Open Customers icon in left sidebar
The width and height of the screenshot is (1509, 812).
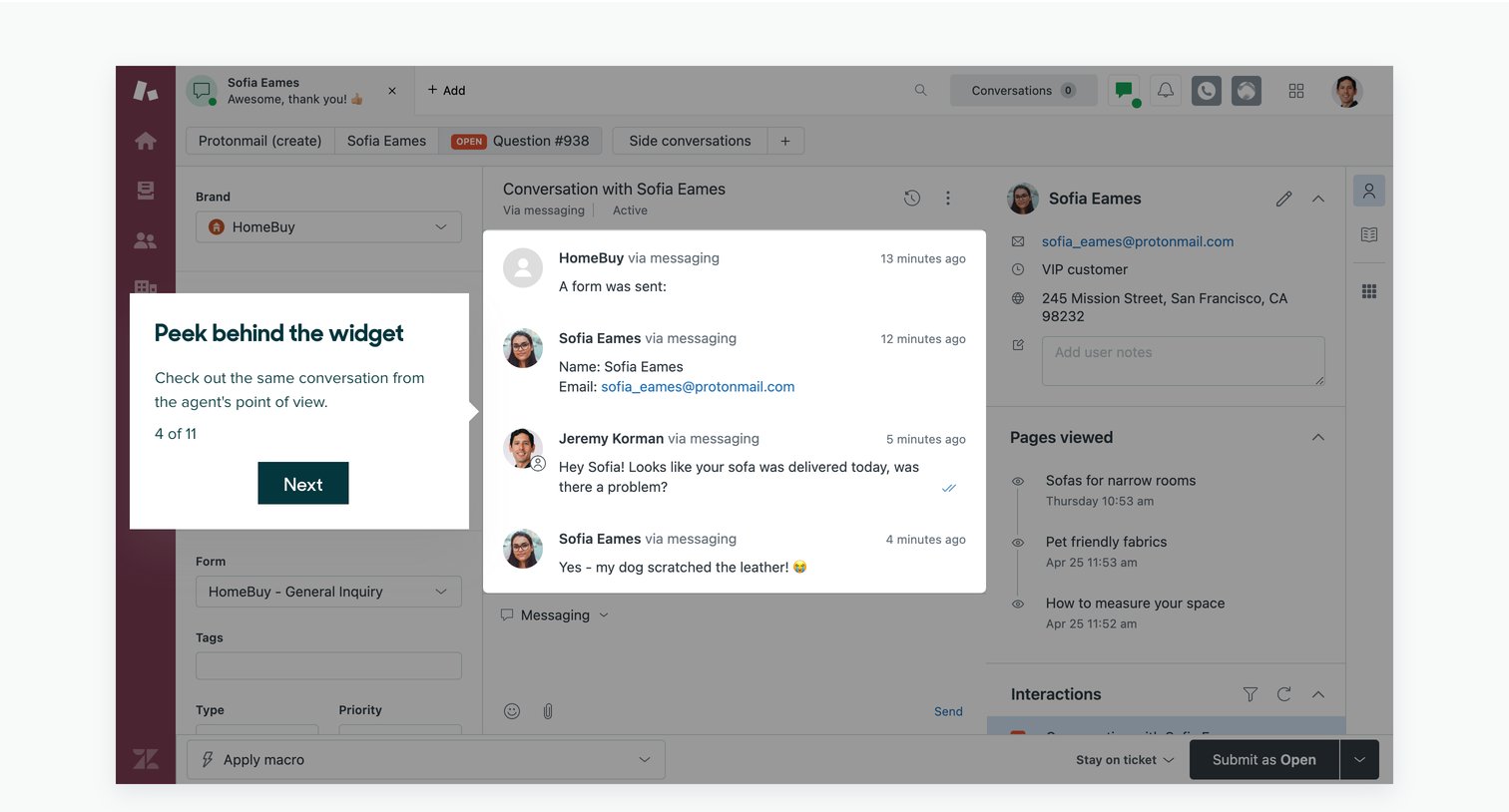click(x=146, y=240)
